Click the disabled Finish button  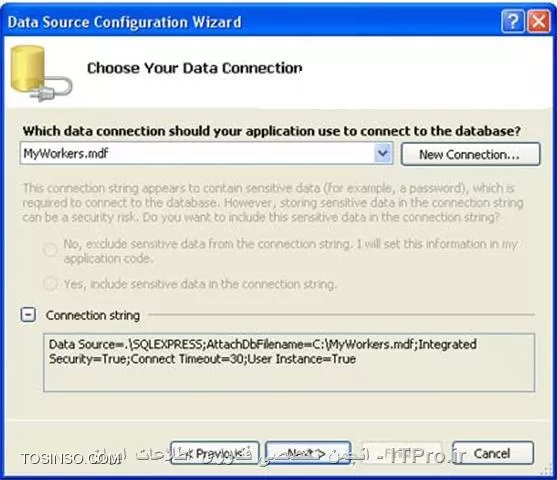(x=401, y=453)
